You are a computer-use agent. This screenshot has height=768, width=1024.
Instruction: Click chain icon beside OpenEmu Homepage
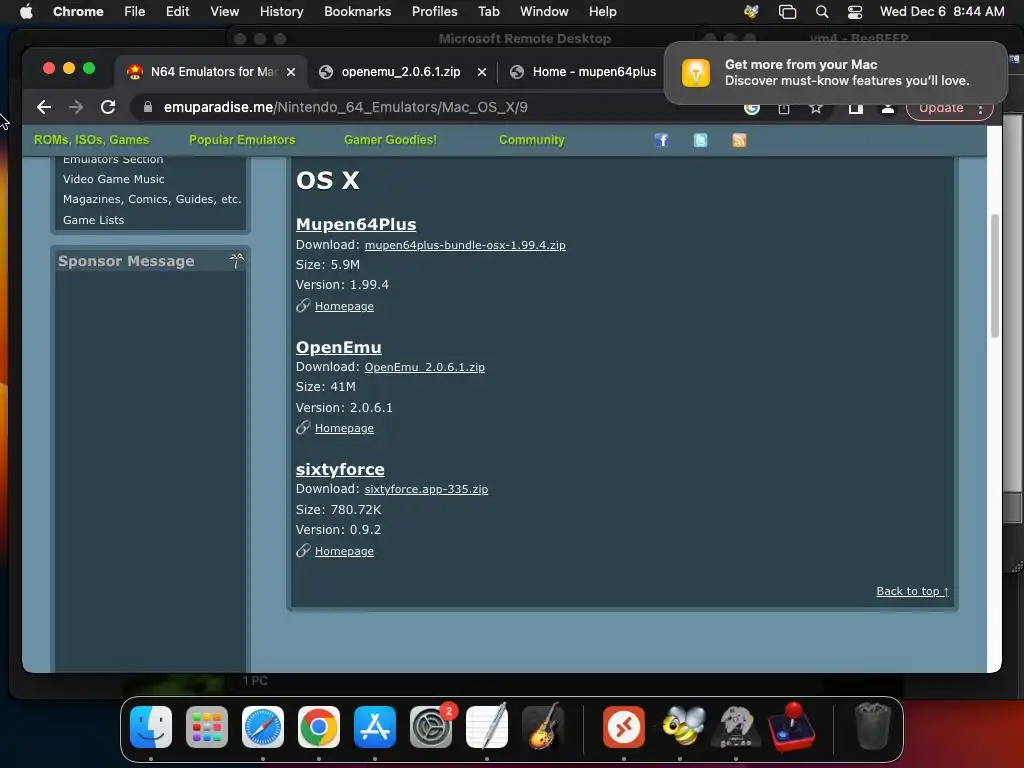click(302, 427)
